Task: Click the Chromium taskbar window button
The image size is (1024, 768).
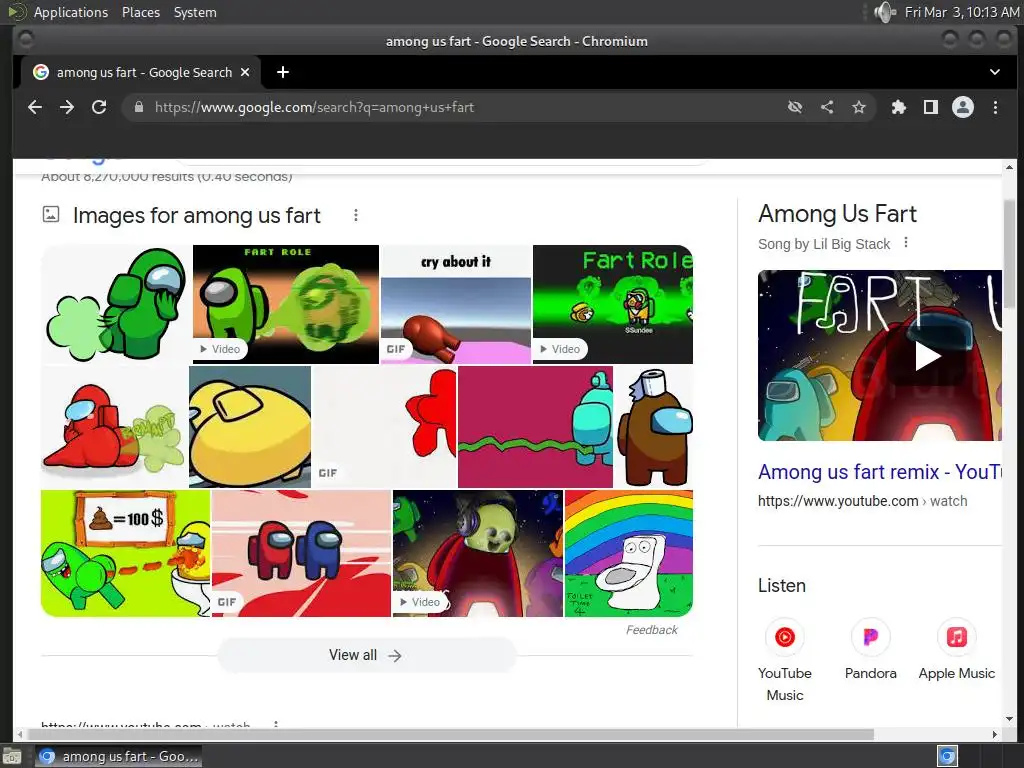Action: pos(119,756)
